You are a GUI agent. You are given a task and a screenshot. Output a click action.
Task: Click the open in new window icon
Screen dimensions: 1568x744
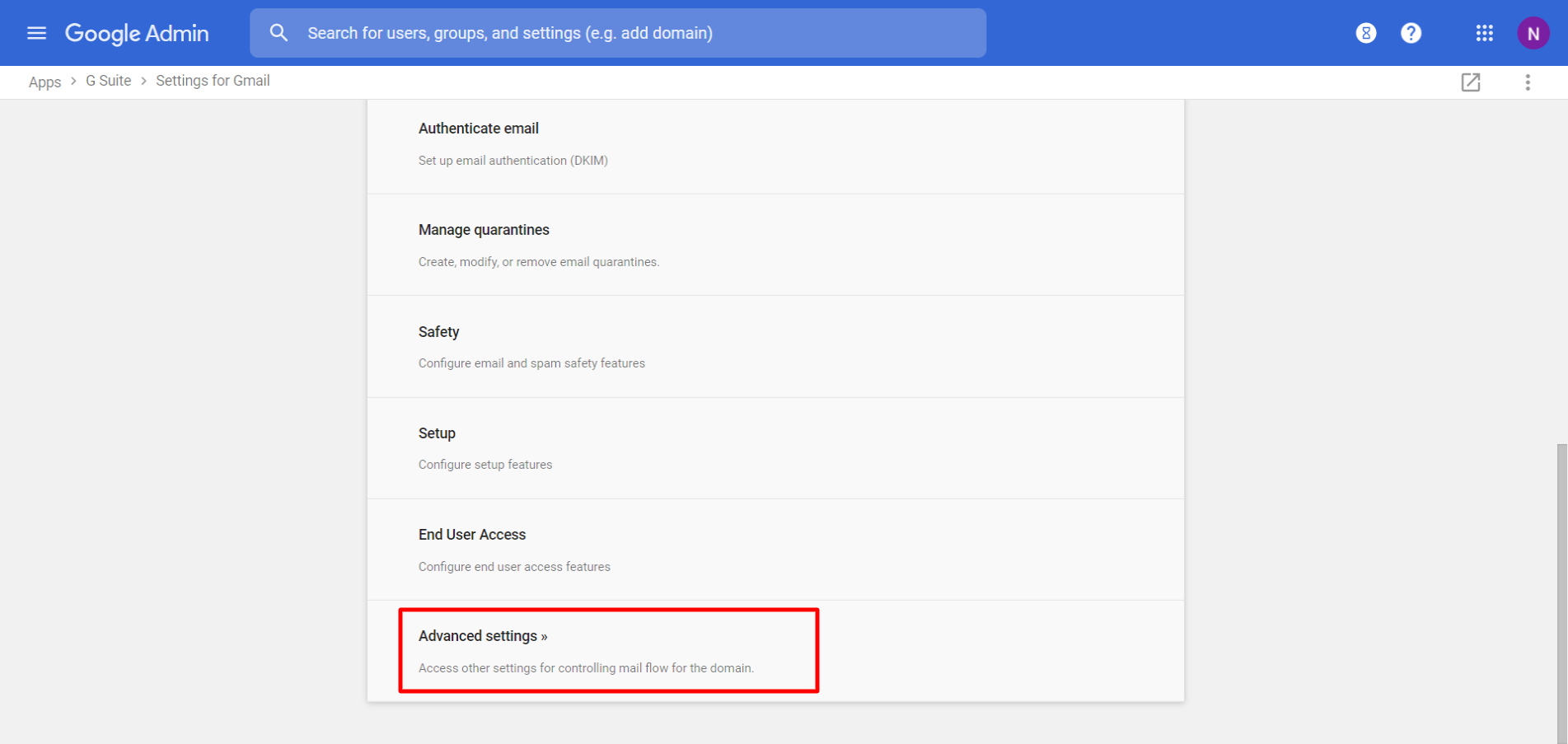[1470, 82]
